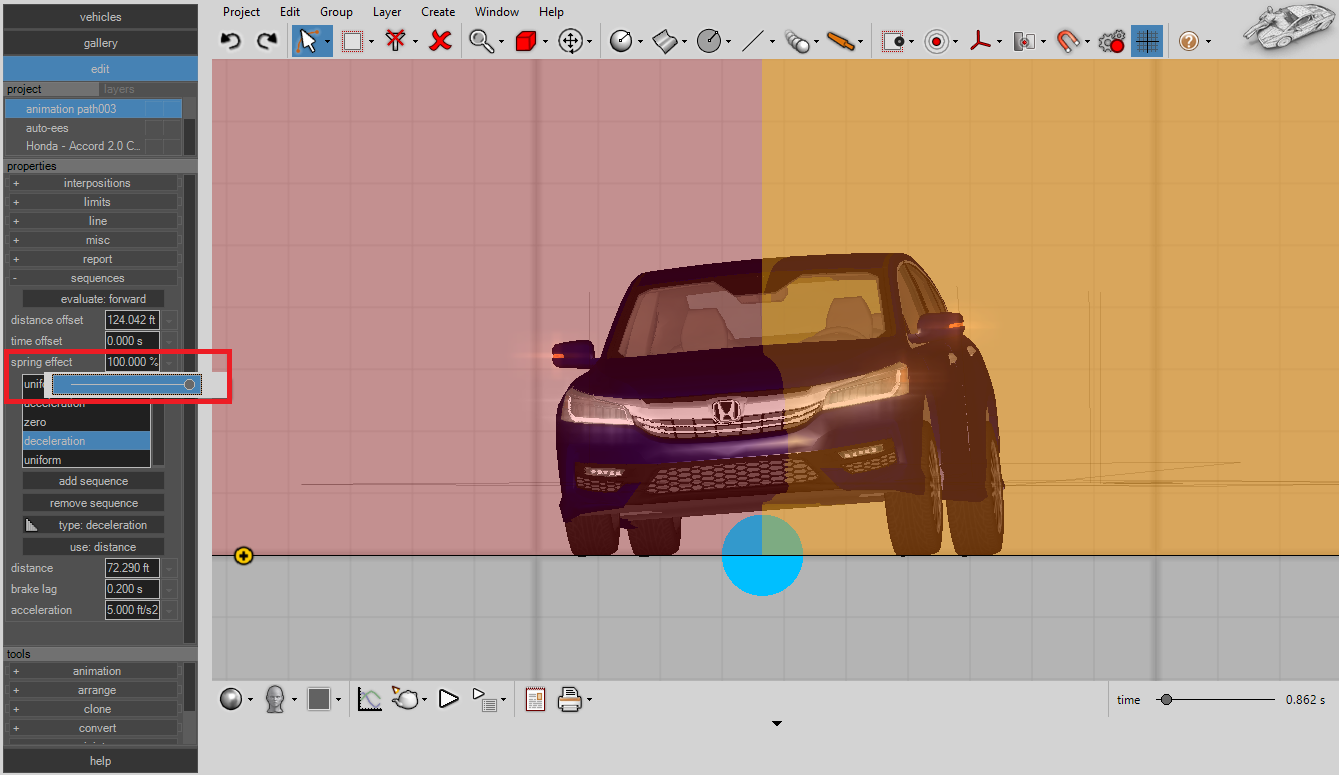Expand the report section
The width and height of the screenshot is (1339, 775).
point(93,259)
